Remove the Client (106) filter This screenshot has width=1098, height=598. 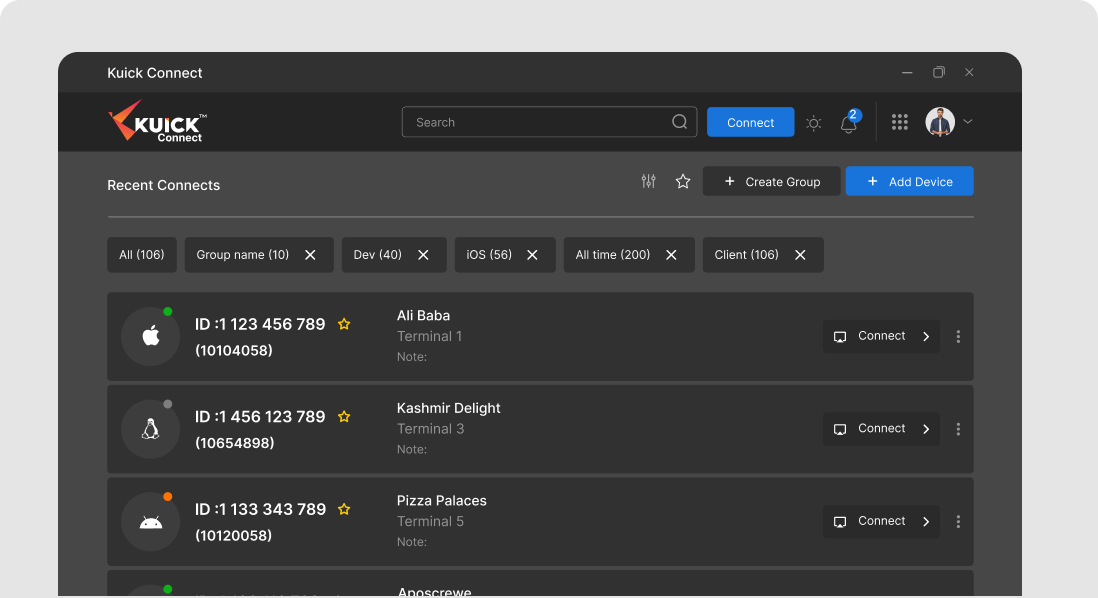(x=800, y=255)
